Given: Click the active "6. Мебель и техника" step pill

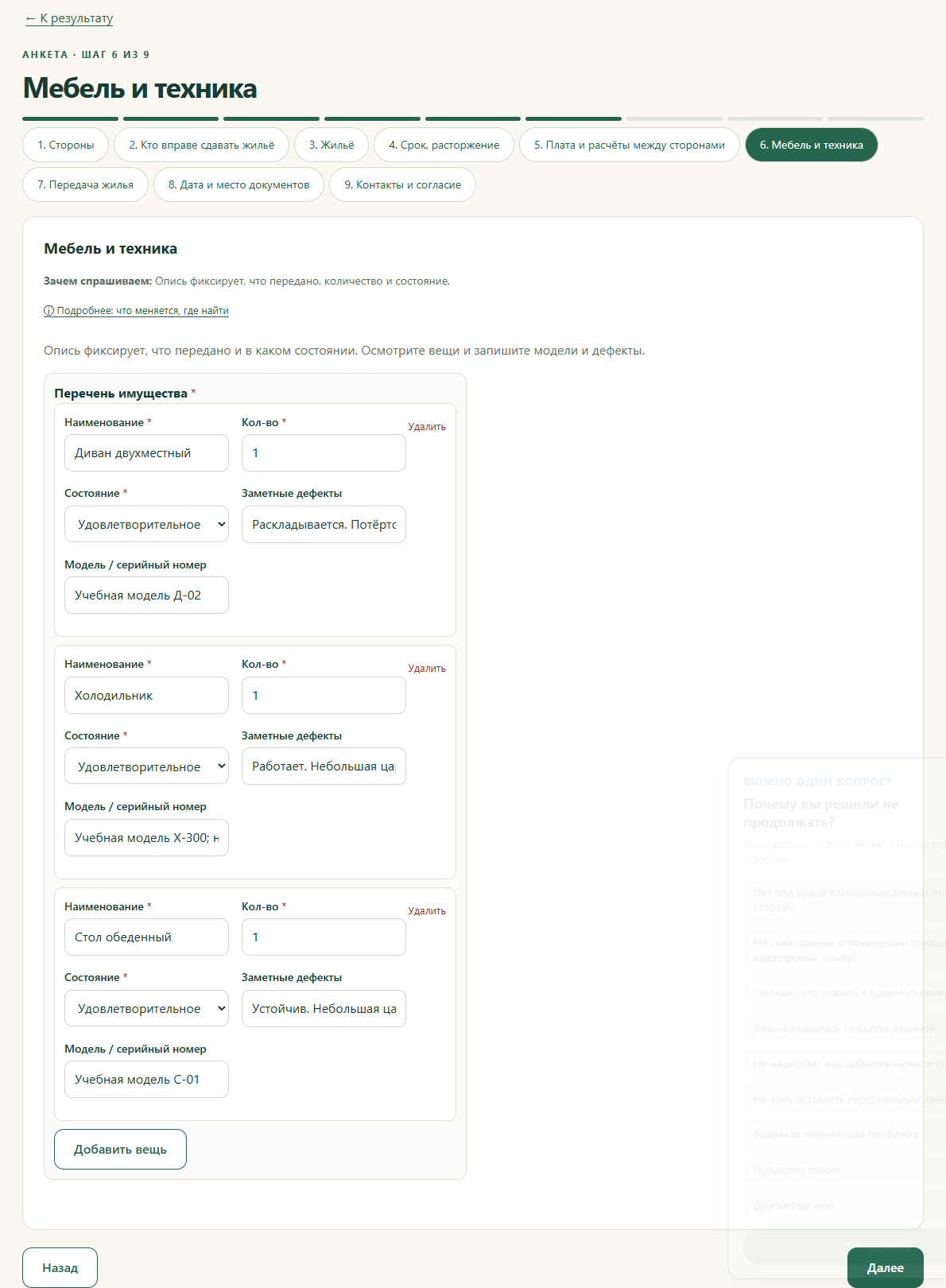Looking at the screenshot, I should click(x=812, y=145).
